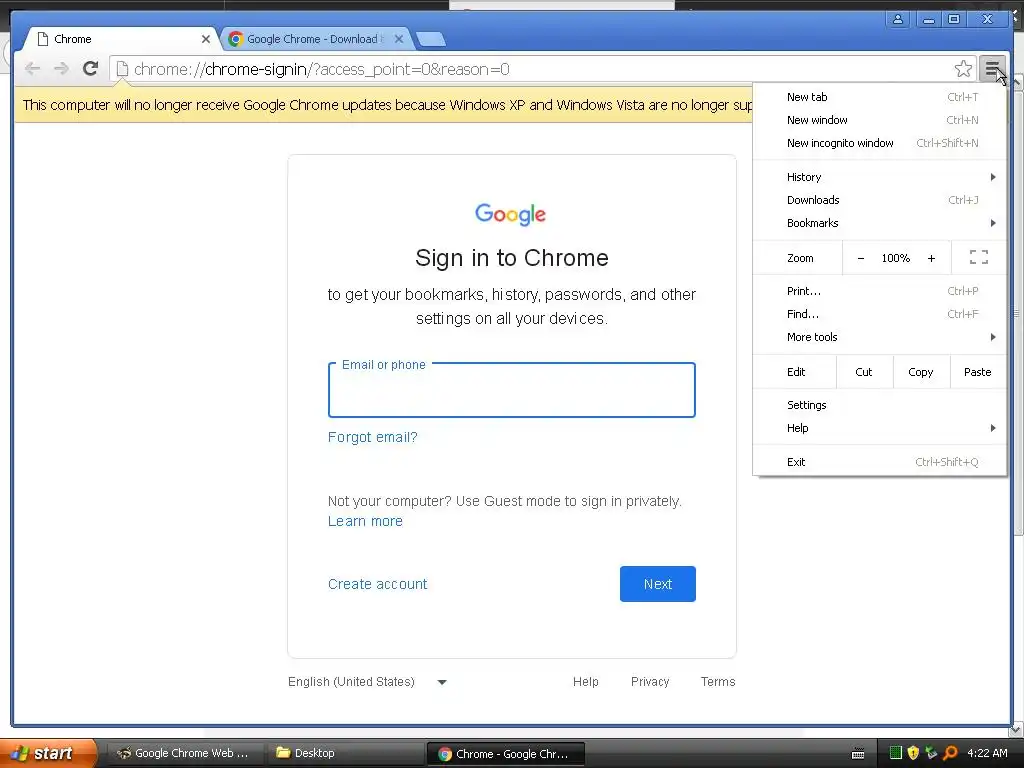
Task: Expand the Bookmarks submenu
Action: click(879, 223)
